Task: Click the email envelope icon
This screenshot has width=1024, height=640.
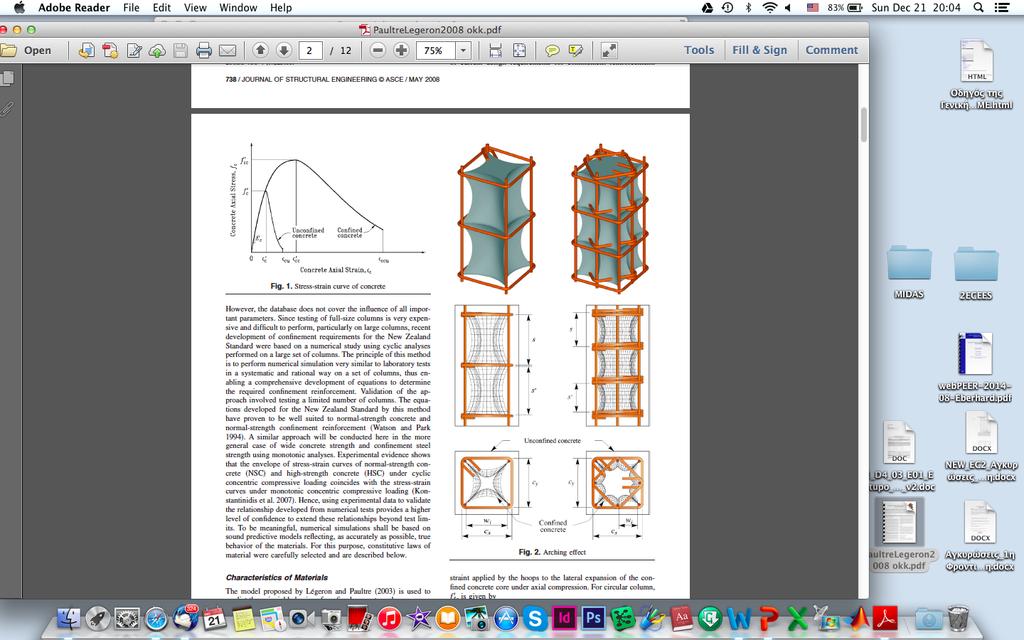Action: [227, 50]
